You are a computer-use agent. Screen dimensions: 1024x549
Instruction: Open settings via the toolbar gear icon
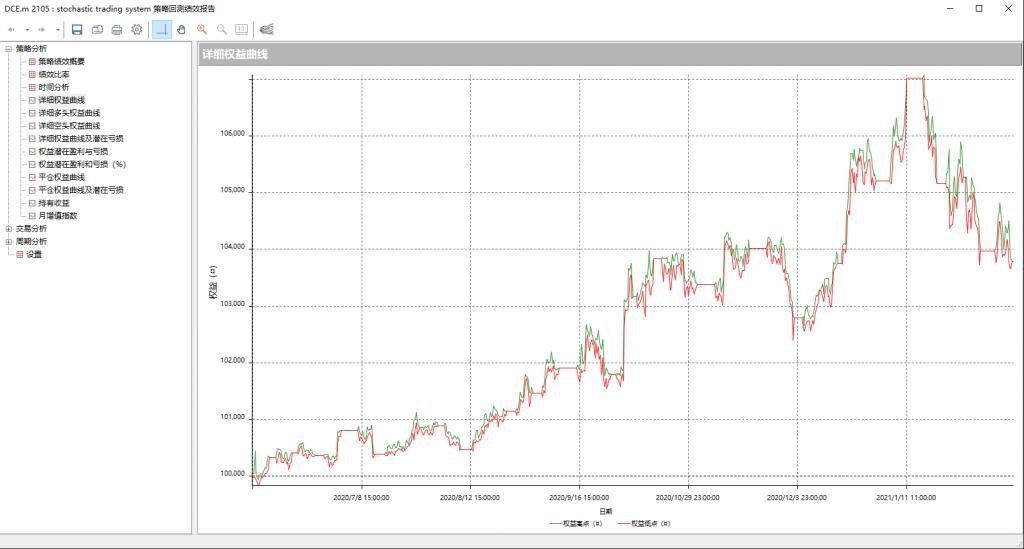point(136,29)
